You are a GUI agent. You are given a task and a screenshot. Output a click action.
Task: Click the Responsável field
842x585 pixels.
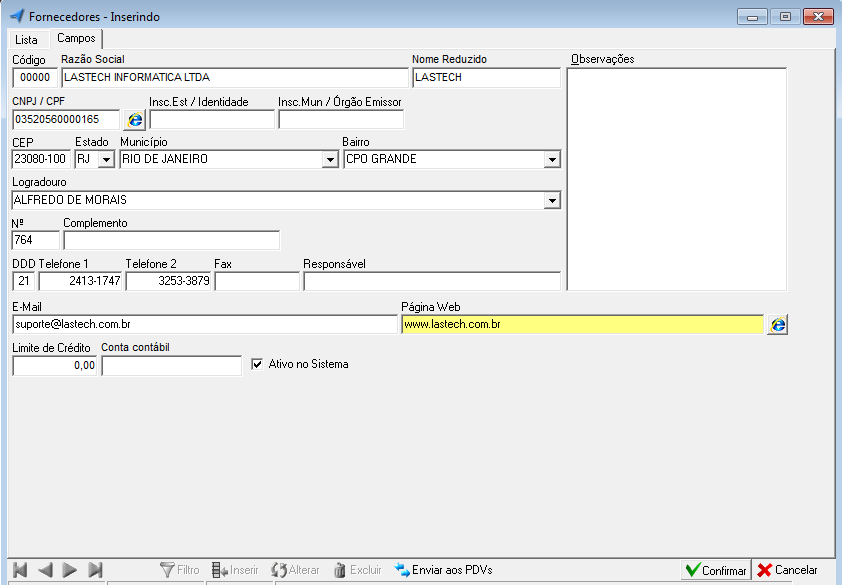(x=432, y=281)
